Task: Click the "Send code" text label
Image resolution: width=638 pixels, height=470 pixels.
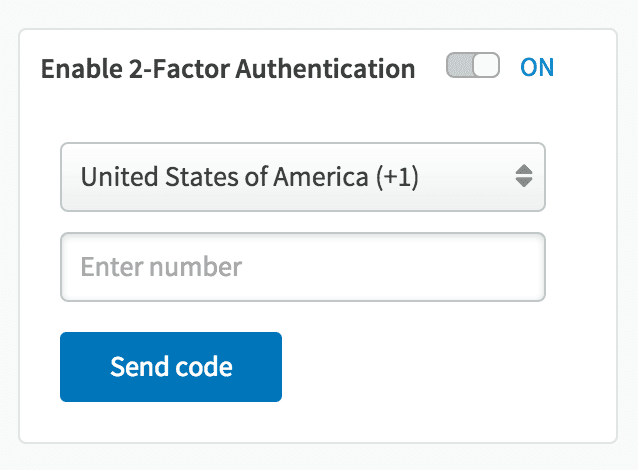Action: tap(171, 367)
